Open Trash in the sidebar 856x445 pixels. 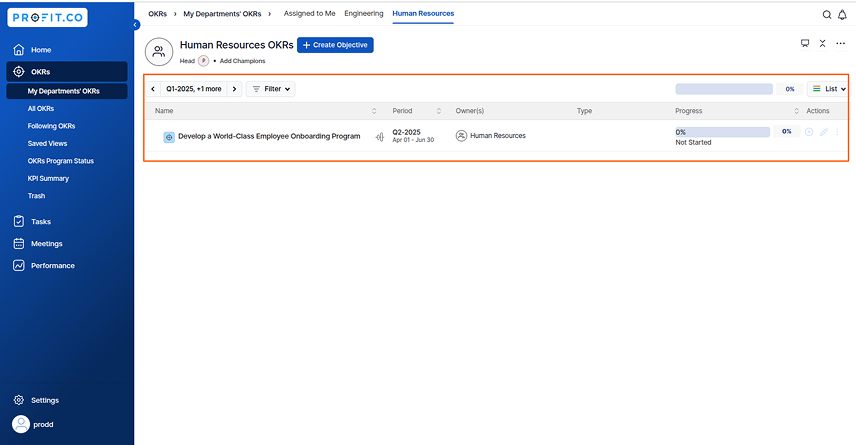coord(37,196)
